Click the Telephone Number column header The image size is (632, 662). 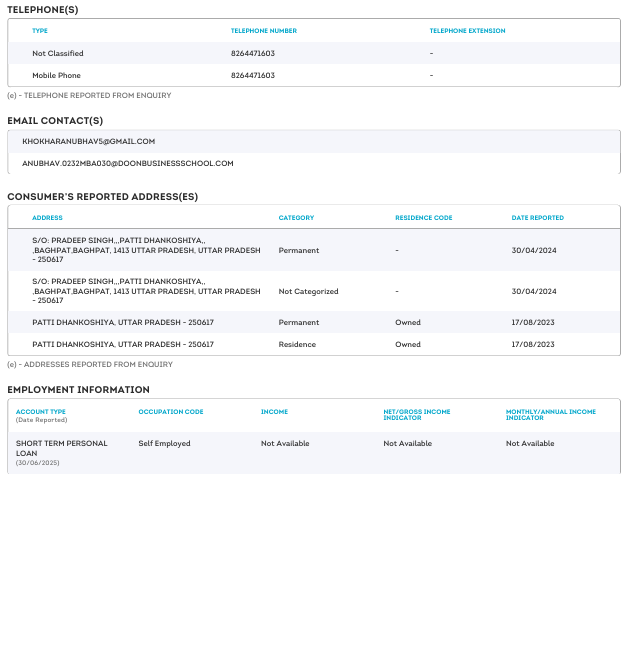[263, 31]
